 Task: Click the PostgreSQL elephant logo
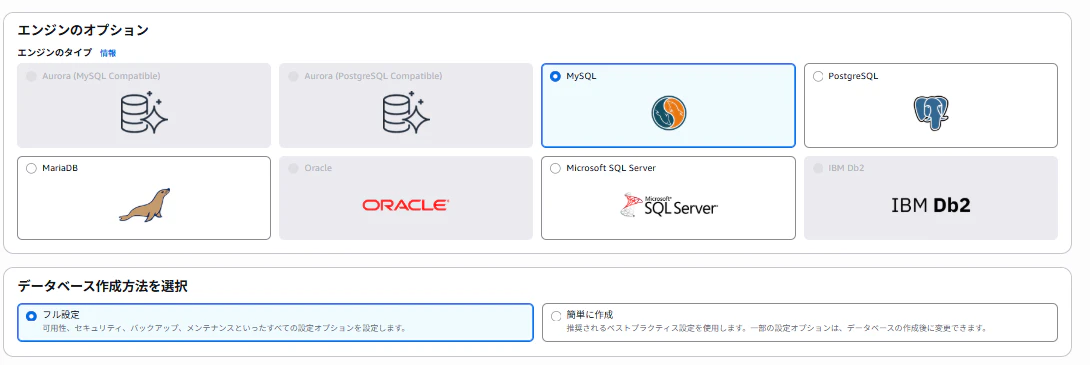[x=931, y=113]
